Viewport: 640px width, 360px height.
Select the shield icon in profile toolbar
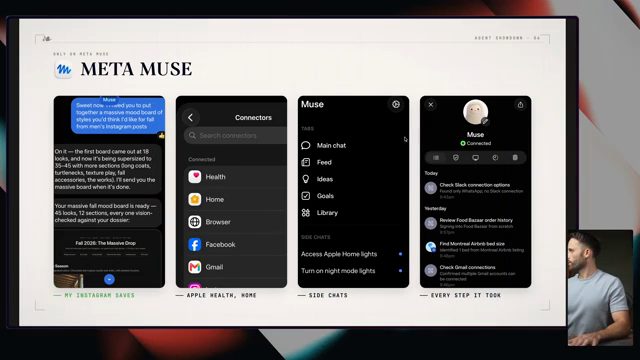[456, 158]
